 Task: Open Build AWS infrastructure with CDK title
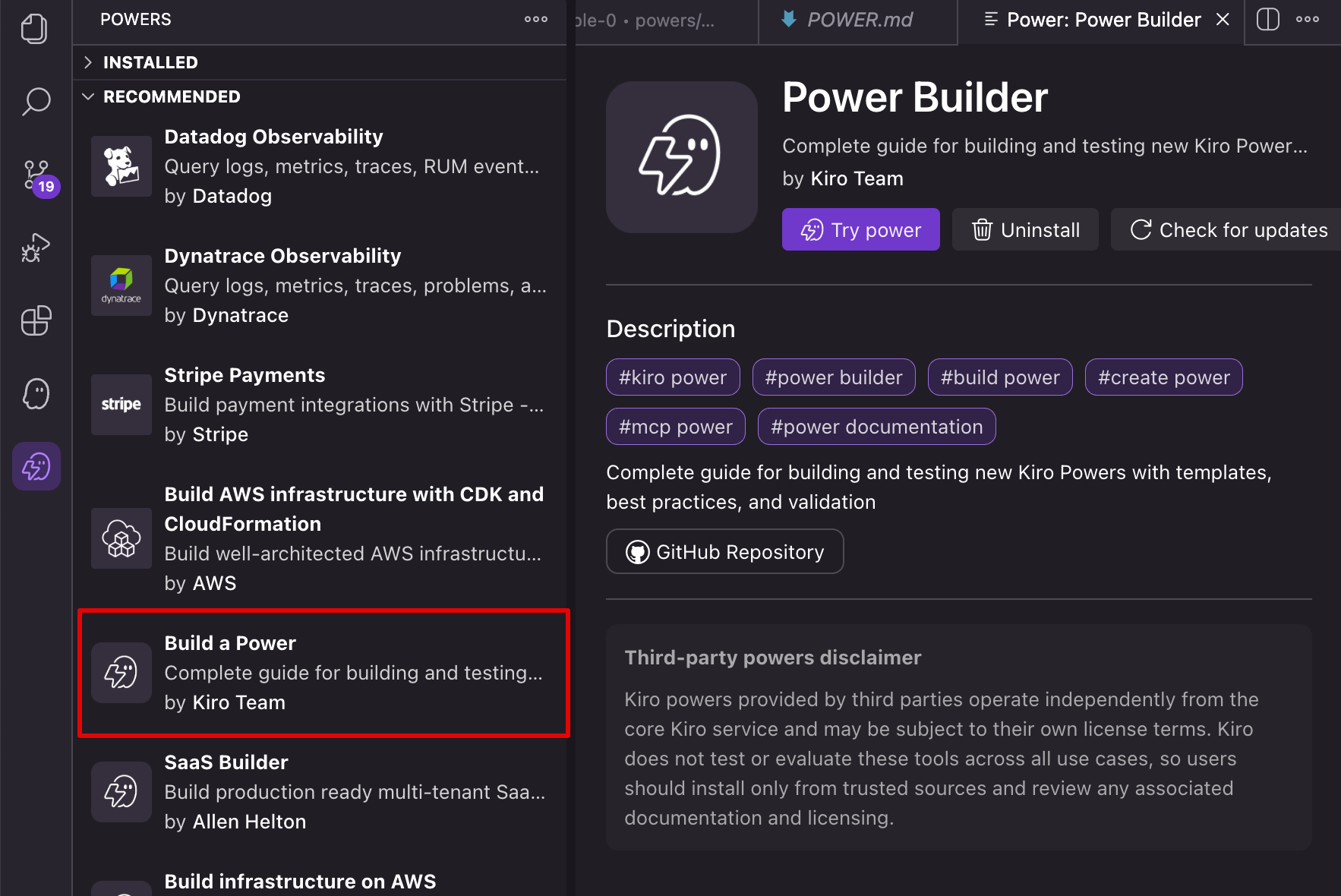(x=354, y=509)
